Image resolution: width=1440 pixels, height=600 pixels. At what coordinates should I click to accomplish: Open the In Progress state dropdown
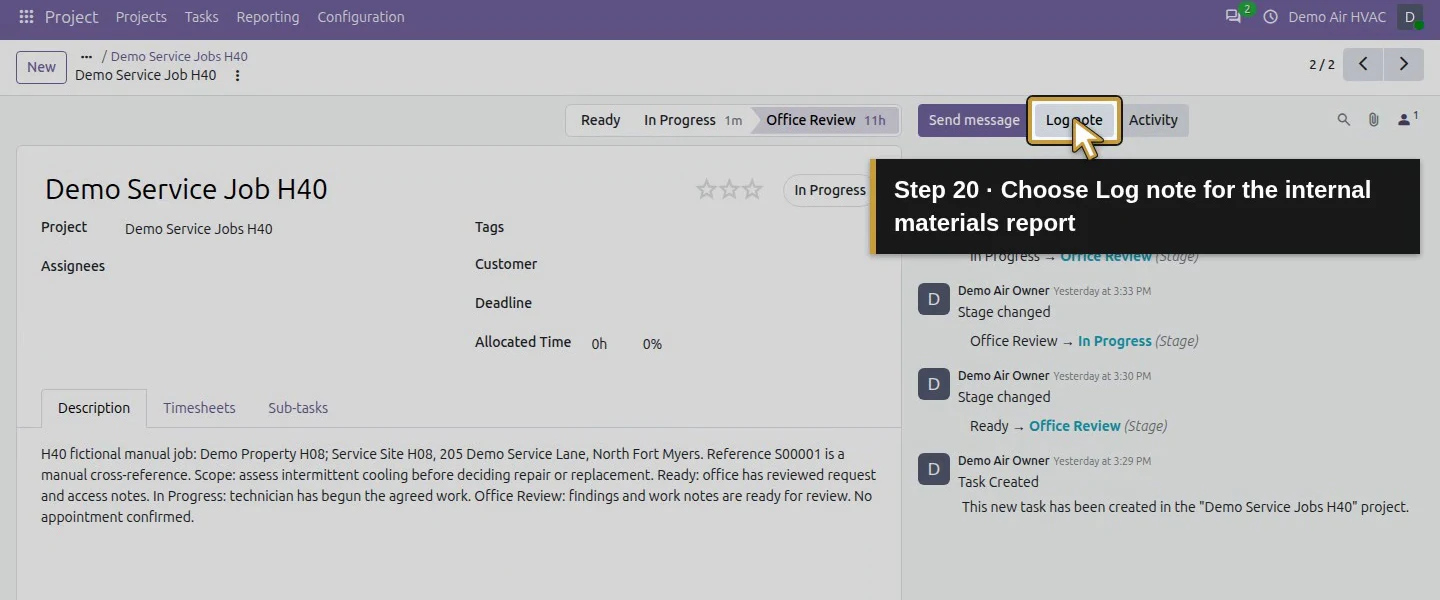(x=829, y=190)
